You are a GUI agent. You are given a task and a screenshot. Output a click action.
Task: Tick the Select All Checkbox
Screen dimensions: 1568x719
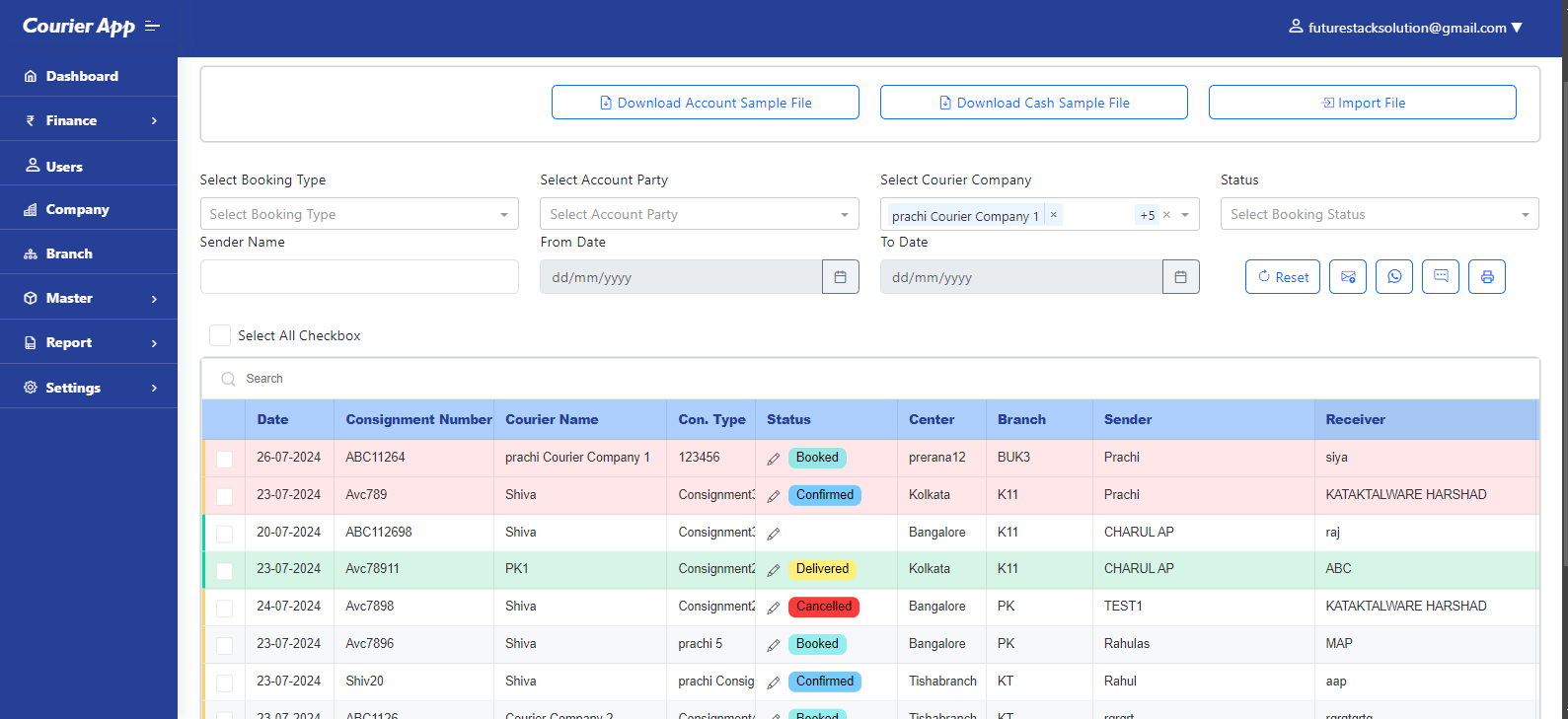pyautogui.click(x=220, y=335)
